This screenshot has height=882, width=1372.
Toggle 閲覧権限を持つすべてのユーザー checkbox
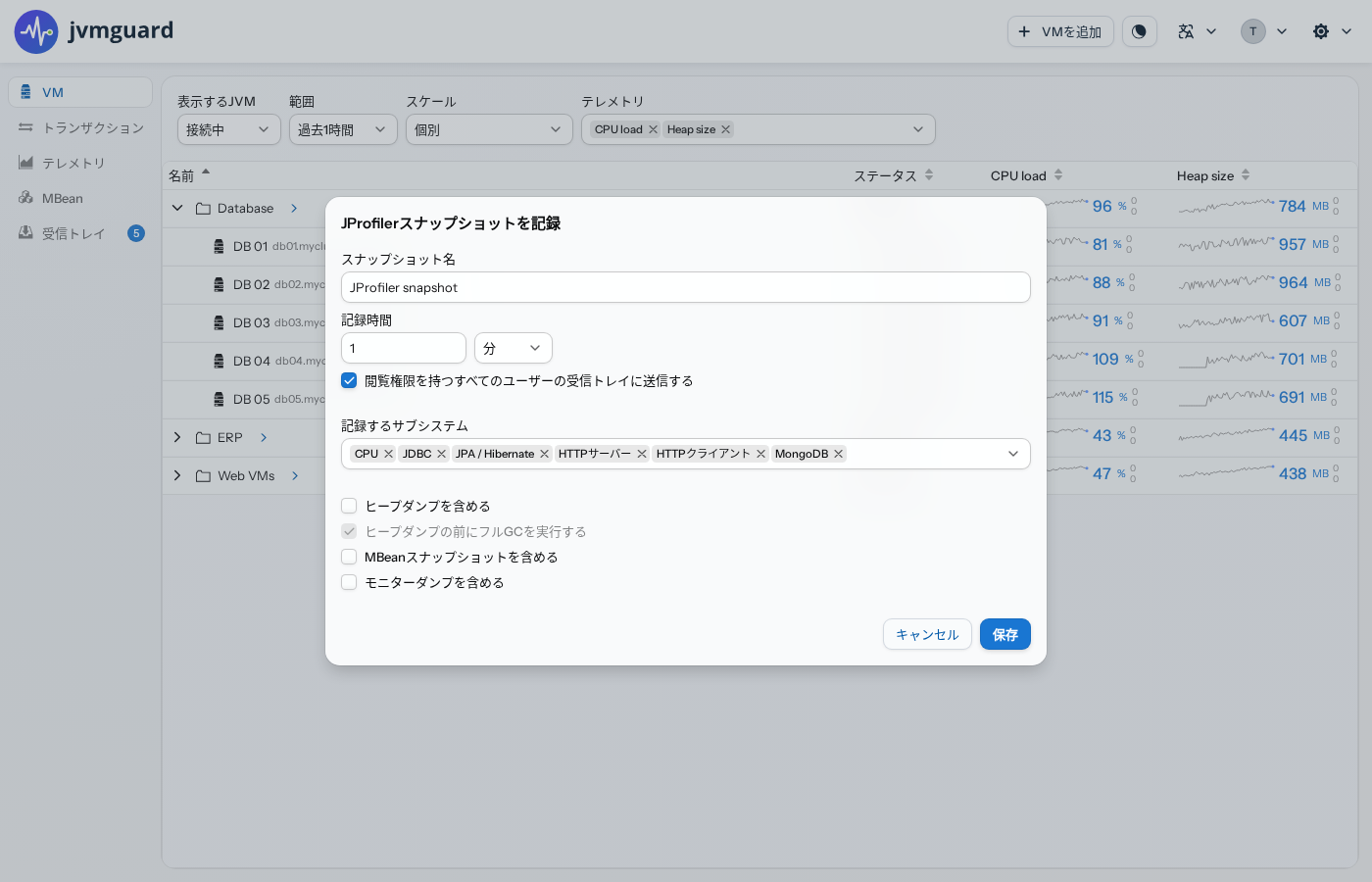click(x=349, y=380)
